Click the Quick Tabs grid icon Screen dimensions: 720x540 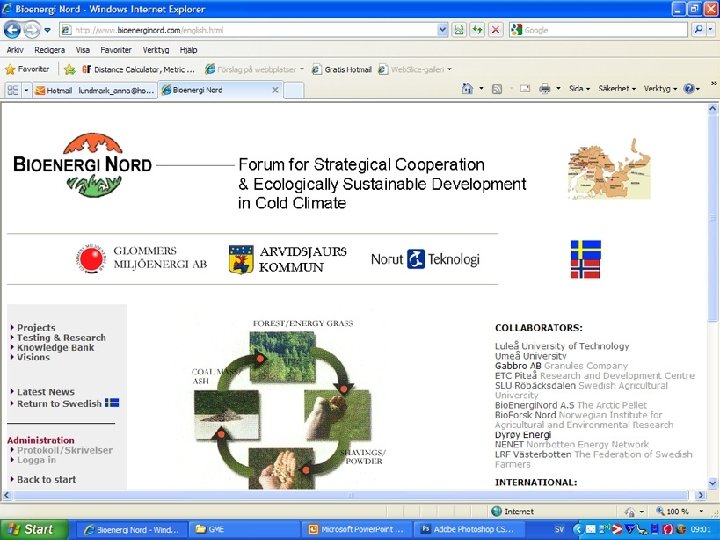[13, 90]
